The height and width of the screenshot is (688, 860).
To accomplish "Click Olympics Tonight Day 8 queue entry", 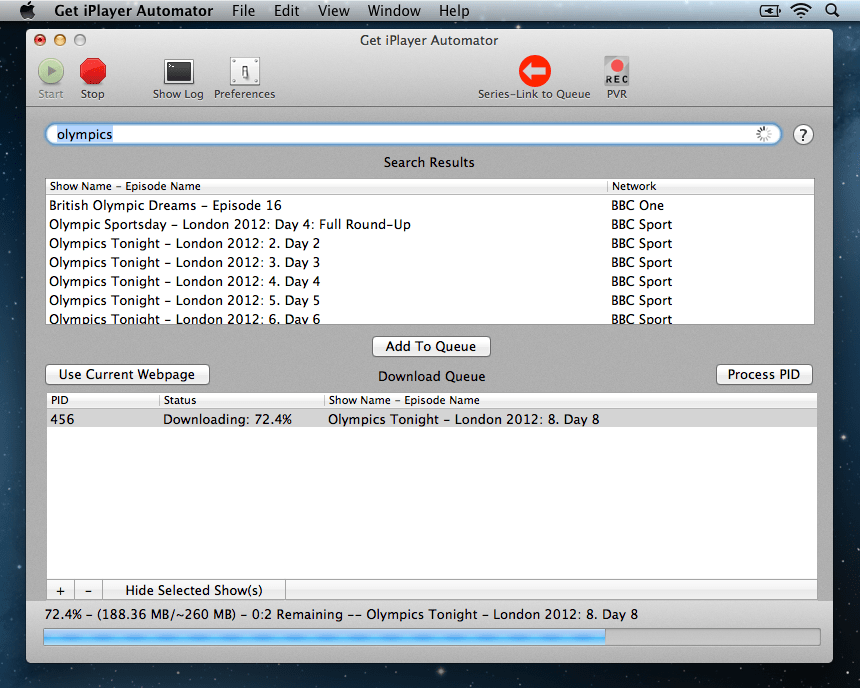I will tap(463, 419).
